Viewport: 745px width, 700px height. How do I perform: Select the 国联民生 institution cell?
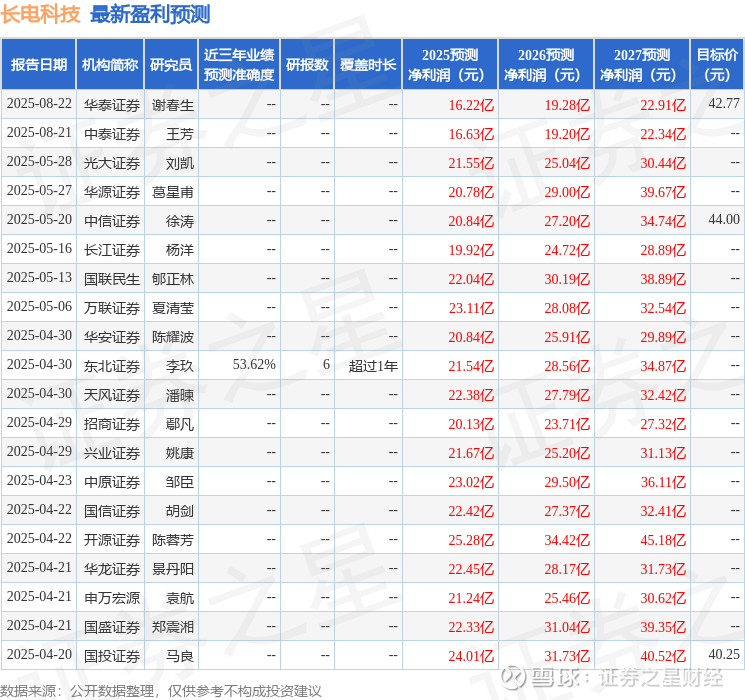point(112,279)
